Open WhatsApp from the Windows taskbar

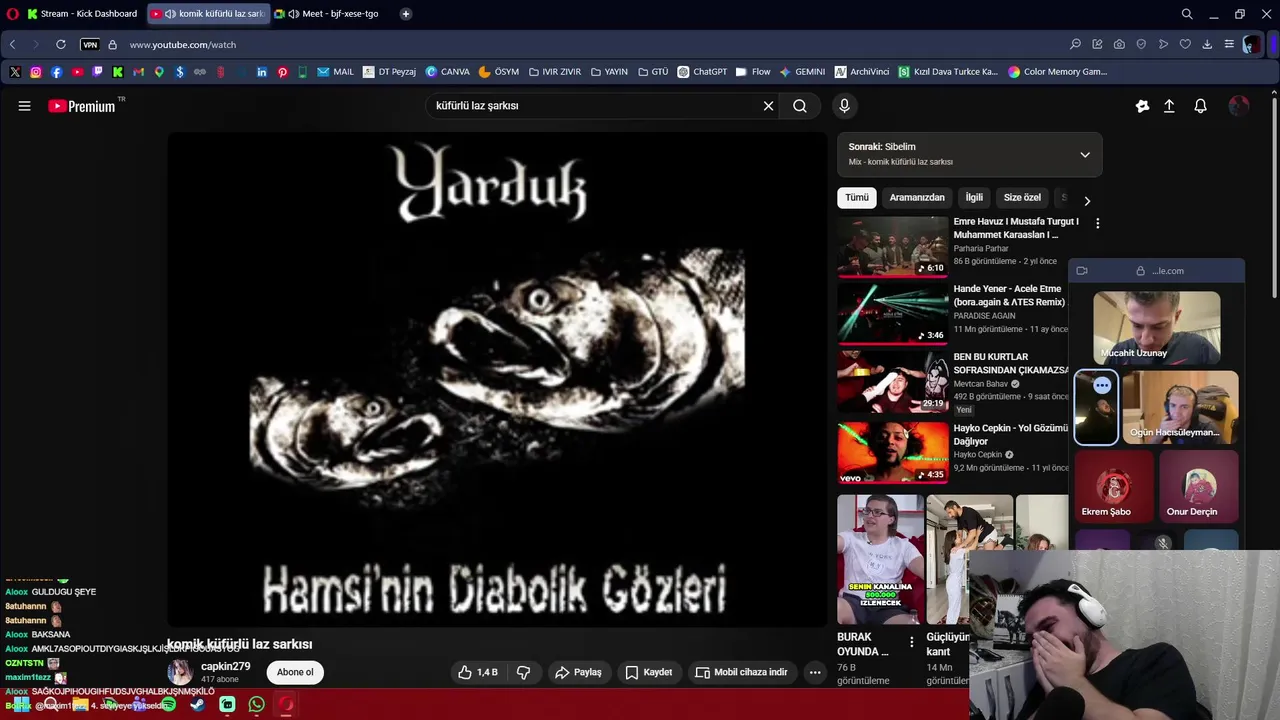257,704
